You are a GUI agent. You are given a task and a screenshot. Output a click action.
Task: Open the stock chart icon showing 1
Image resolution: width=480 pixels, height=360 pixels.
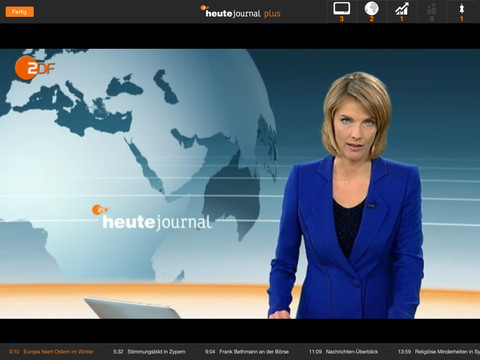coord(402,12)
